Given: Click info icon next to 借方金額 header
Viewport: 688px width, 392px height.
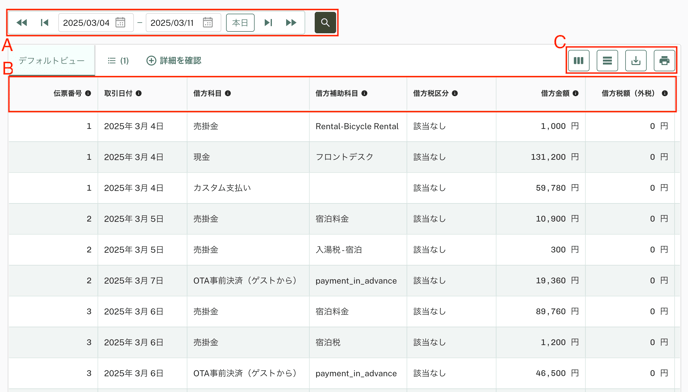Looking at the screenshot, I should click(x=576, y=93).
